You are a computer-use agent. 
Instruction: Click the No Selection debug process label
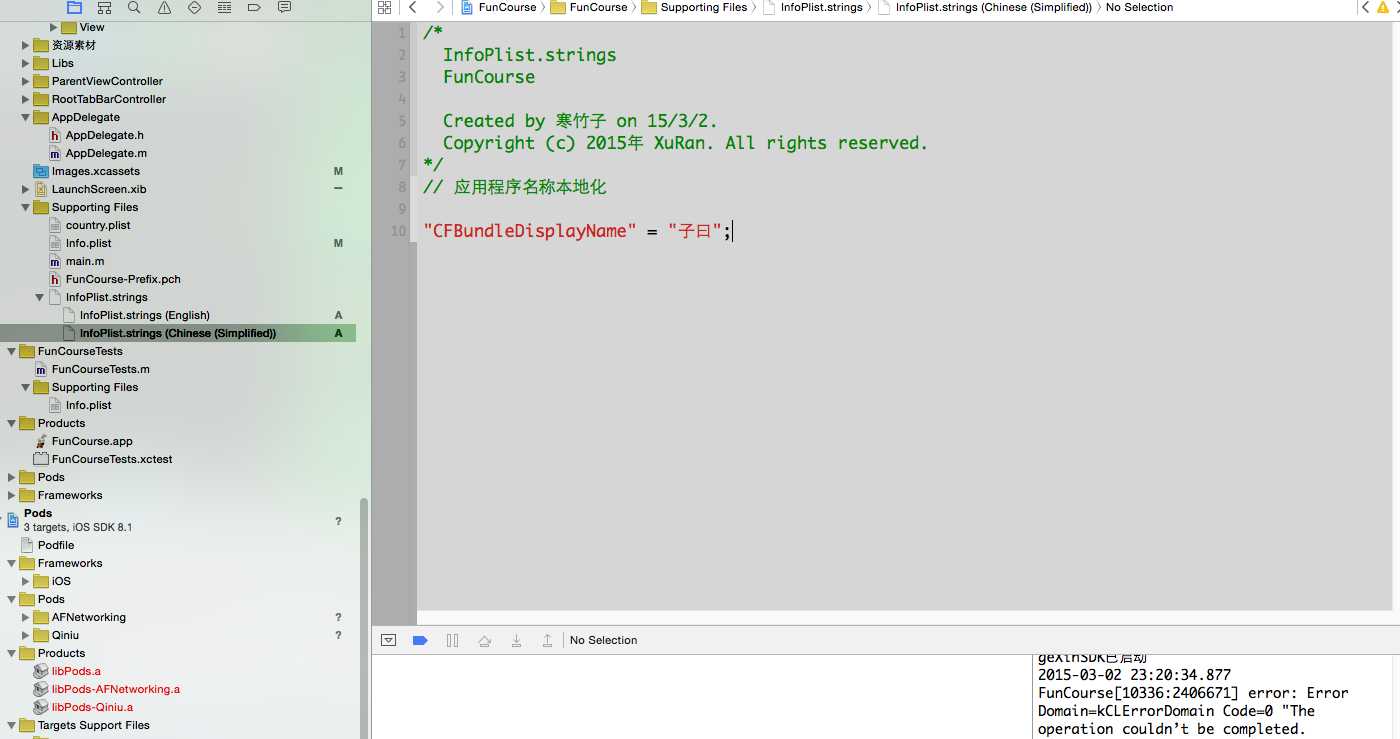point(603,640)
